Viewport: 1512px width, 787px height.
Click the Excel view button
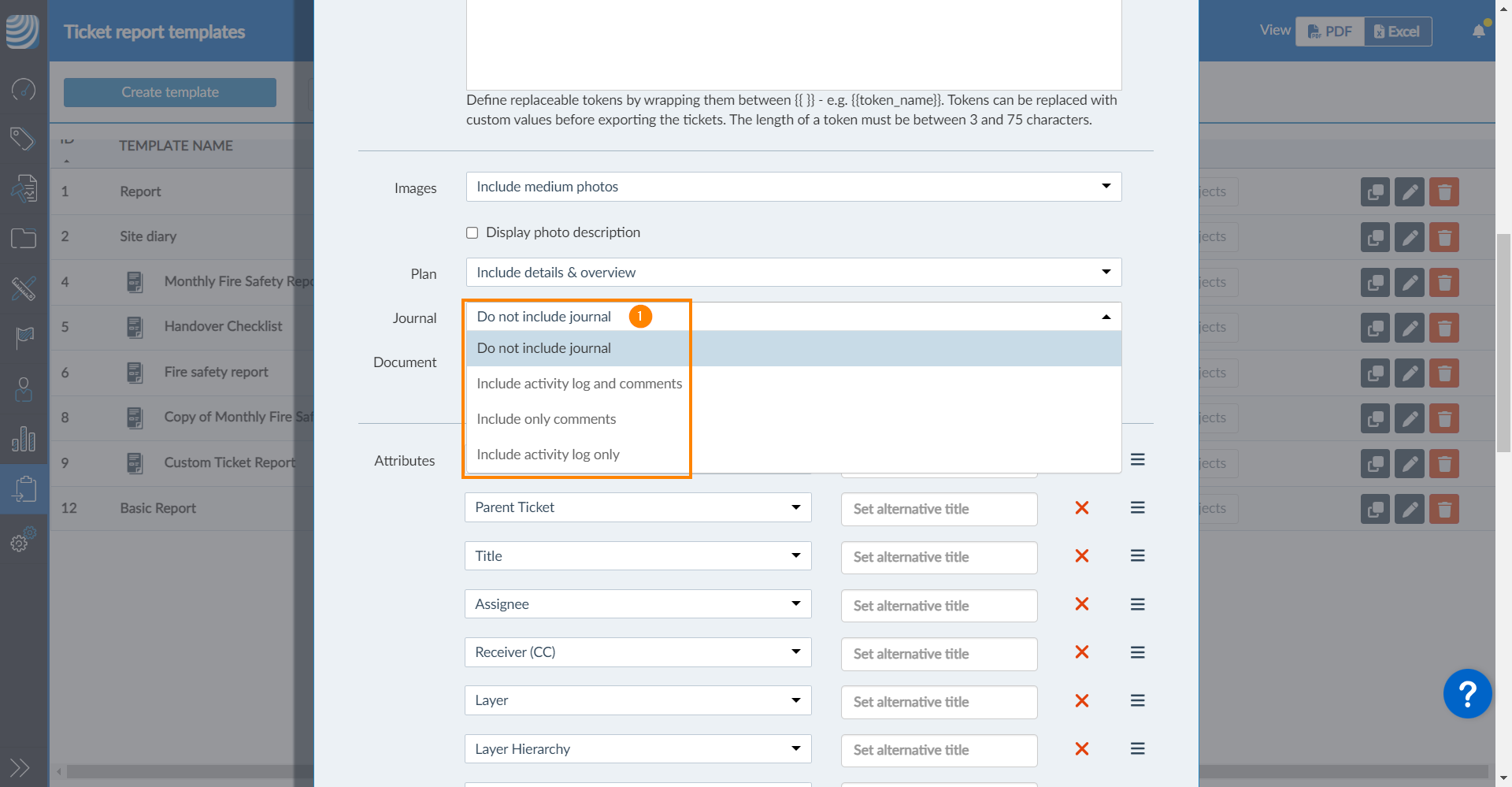pos(1397,32)
